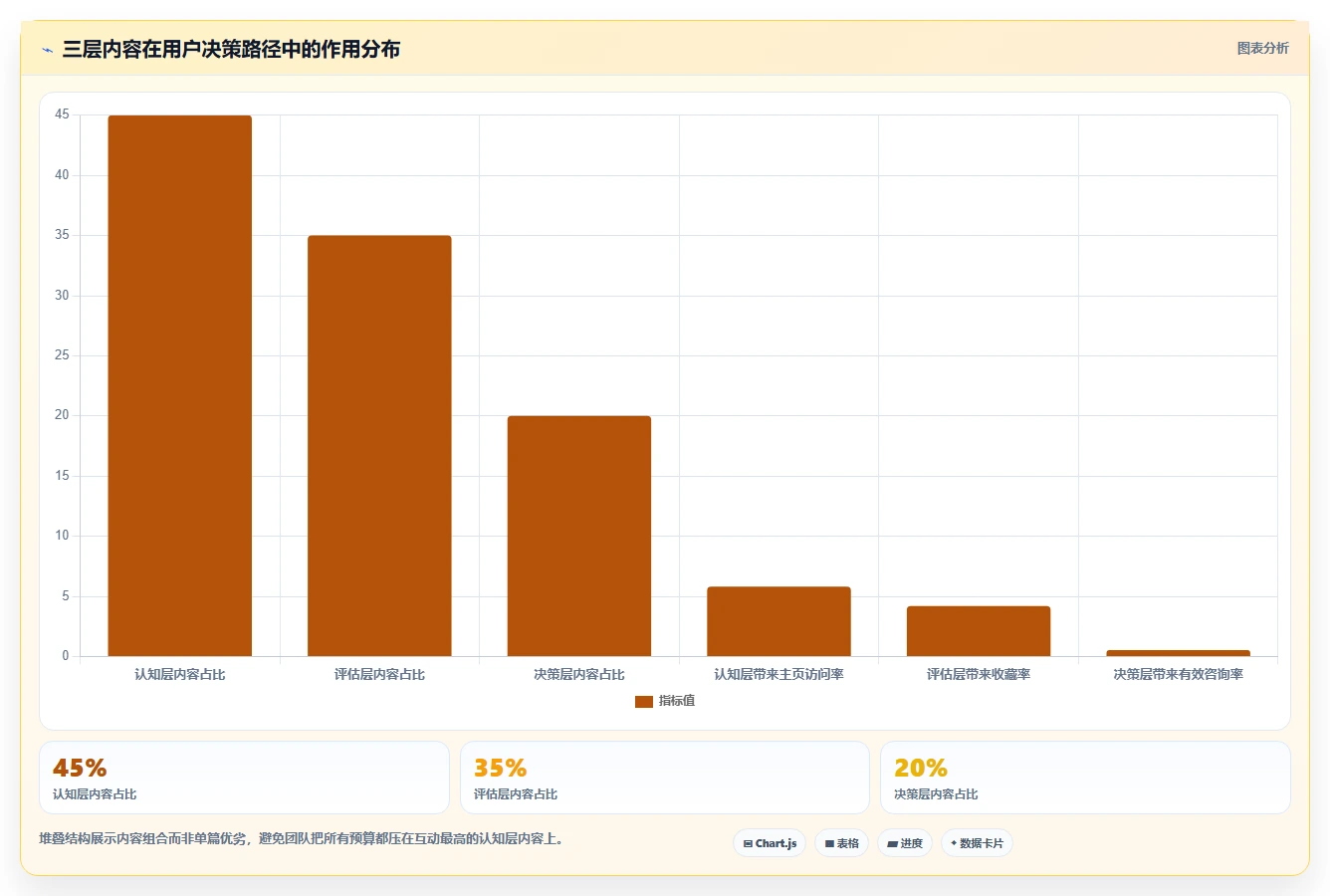Image resolution: width=1330 pixels, height=896 pixels.
Task: Click the x-axis label 认知层带来主页访问率
Action: pos(778,674)
